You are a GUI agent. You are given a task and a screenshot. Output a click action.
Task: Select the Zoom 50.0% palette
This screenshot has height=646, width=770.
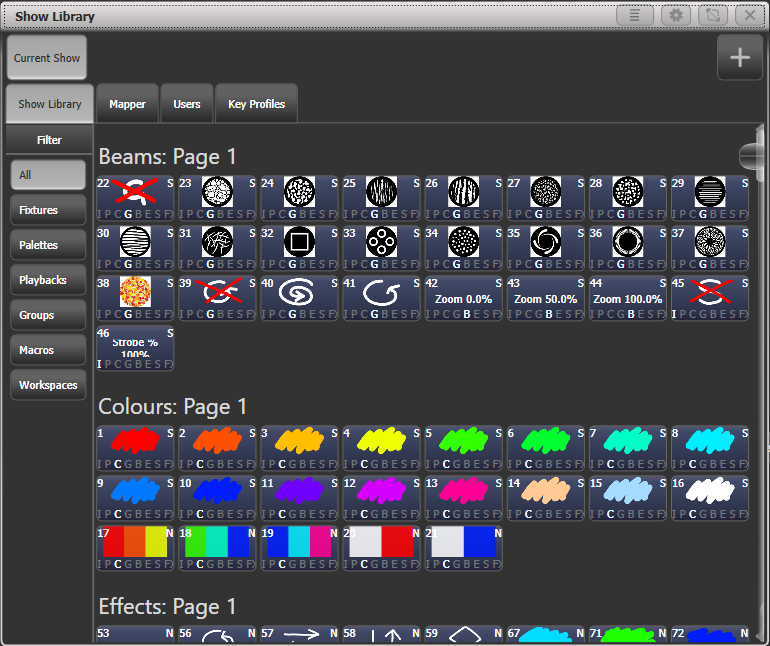pos(546,297)
